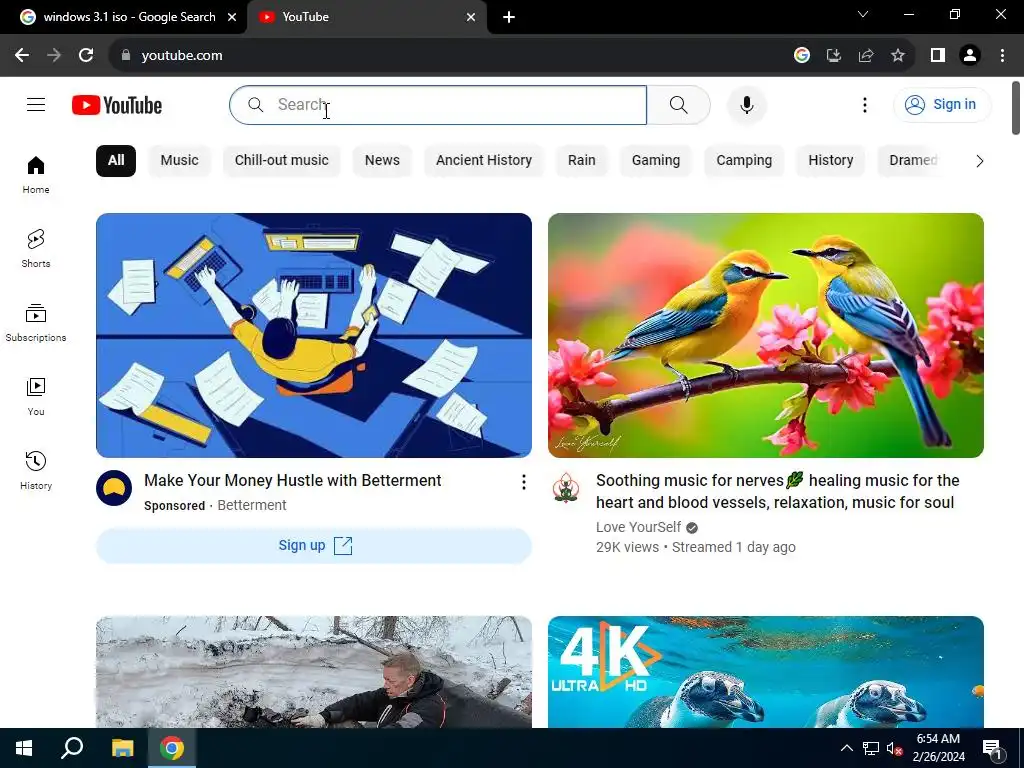The height and width of the screenshot is (768, 1024).
Task: Click the YouTube logo
Action: click(117, 105)
